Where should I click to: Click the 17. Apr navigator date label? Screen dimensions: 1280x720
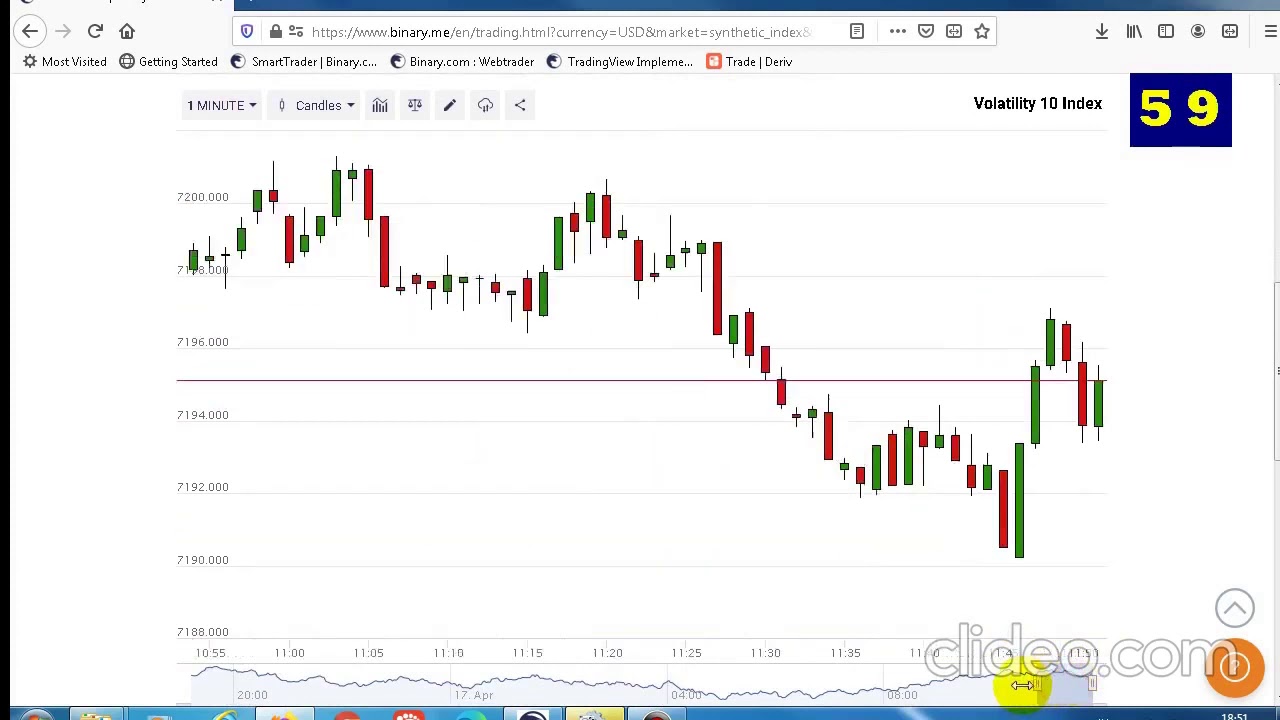(x=474, y=695)
